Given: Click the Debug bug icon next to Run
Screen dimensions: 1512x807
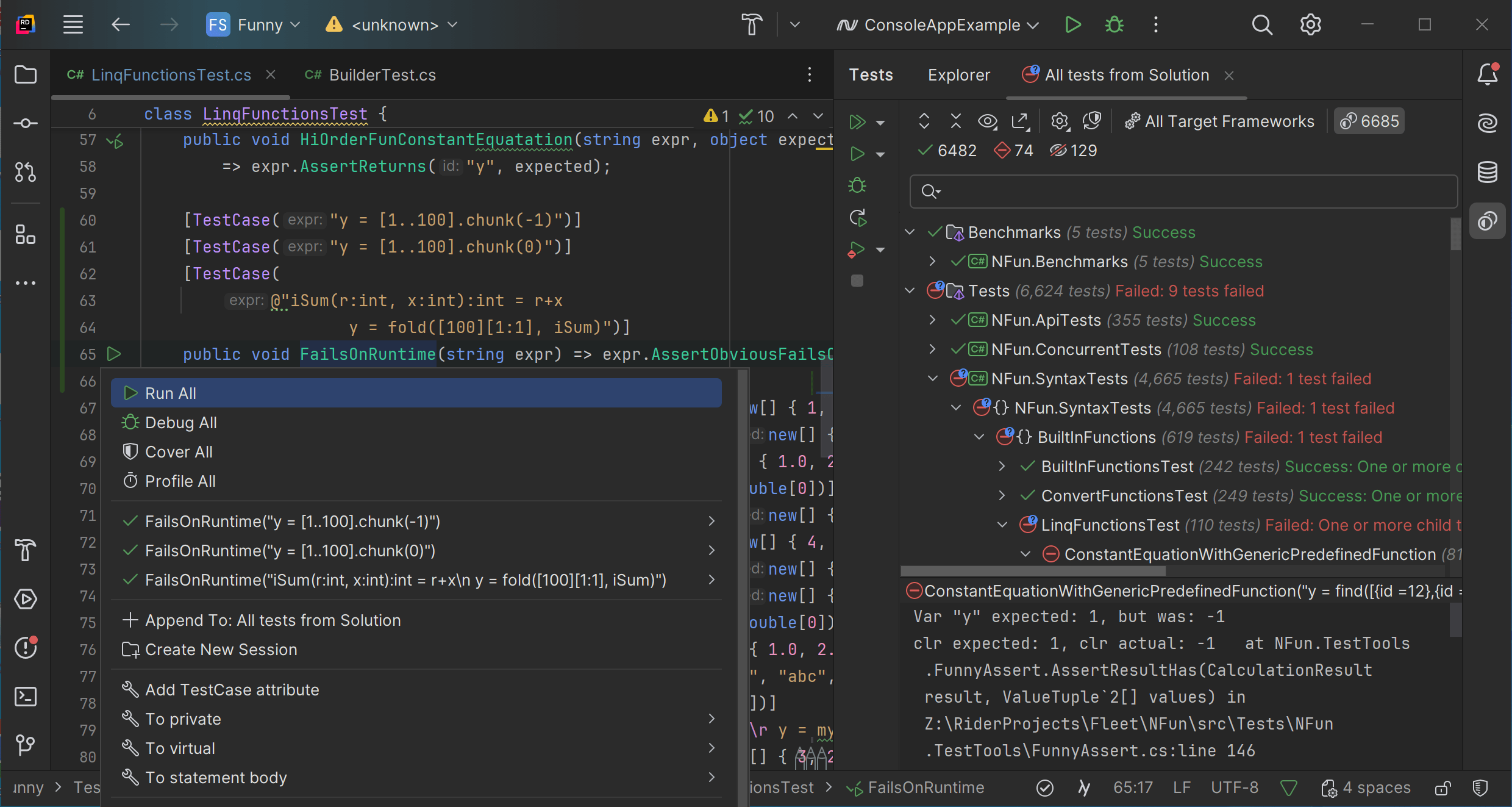Looking at the screenshot, I should click(1114, 25).
